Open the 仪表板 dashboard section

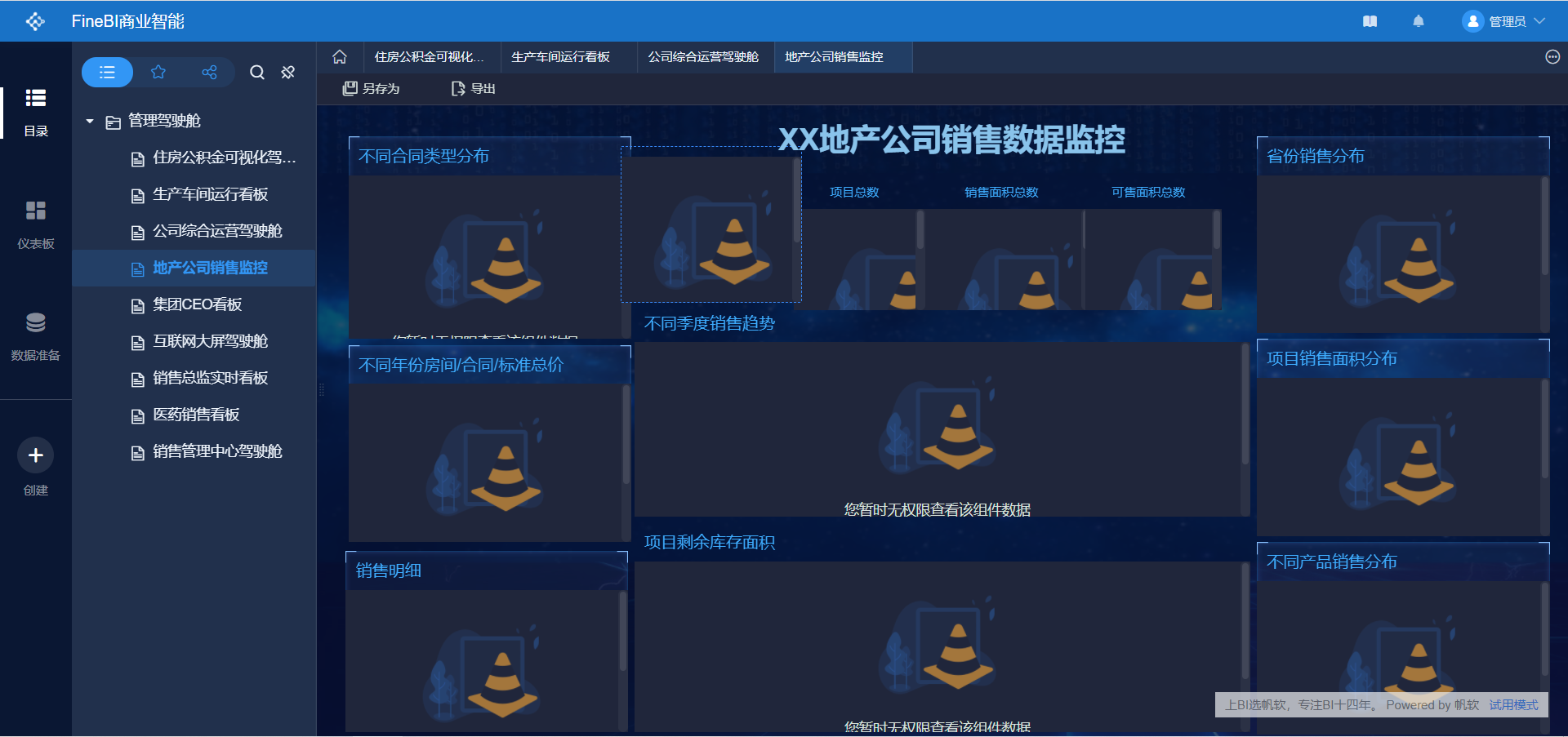[36, 224]
